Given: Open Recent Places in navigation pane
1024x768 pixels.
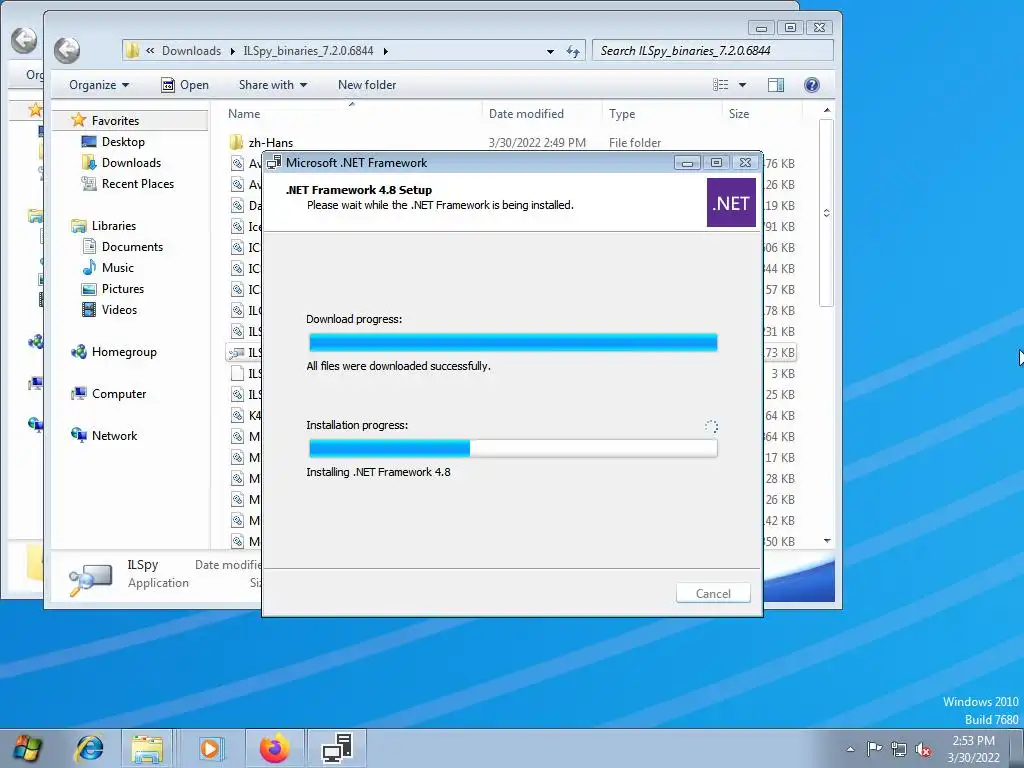Looking at the screenshot, I should point(138,184).
